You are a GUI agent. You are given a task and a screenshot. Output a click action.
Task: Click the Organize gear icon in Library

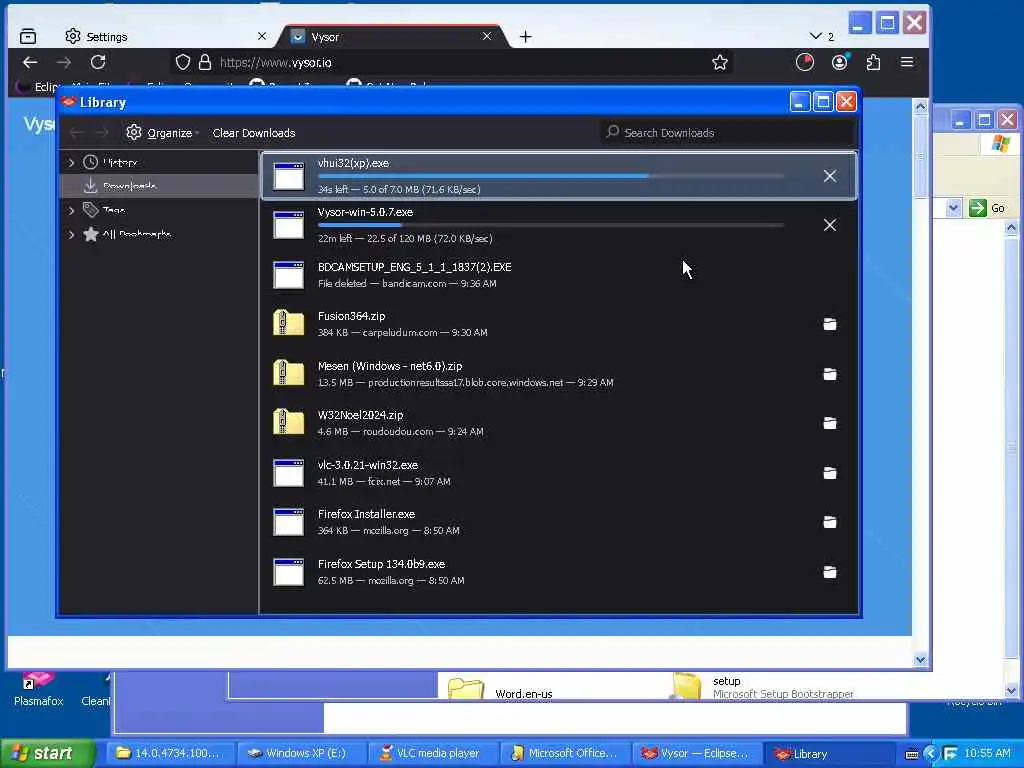click(134, 133)
